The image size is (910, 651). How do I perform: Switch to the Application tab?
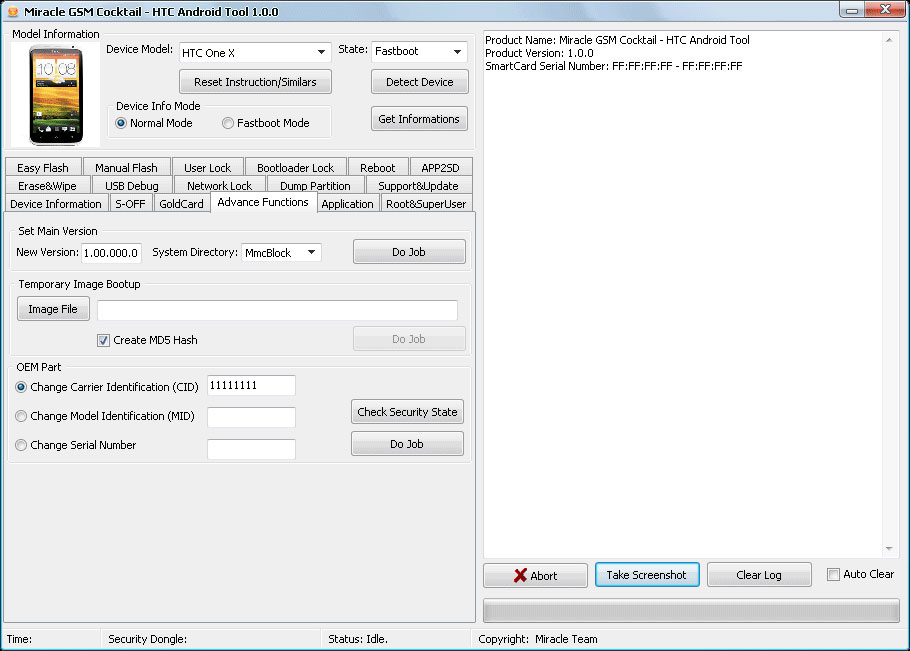[347, 204]
